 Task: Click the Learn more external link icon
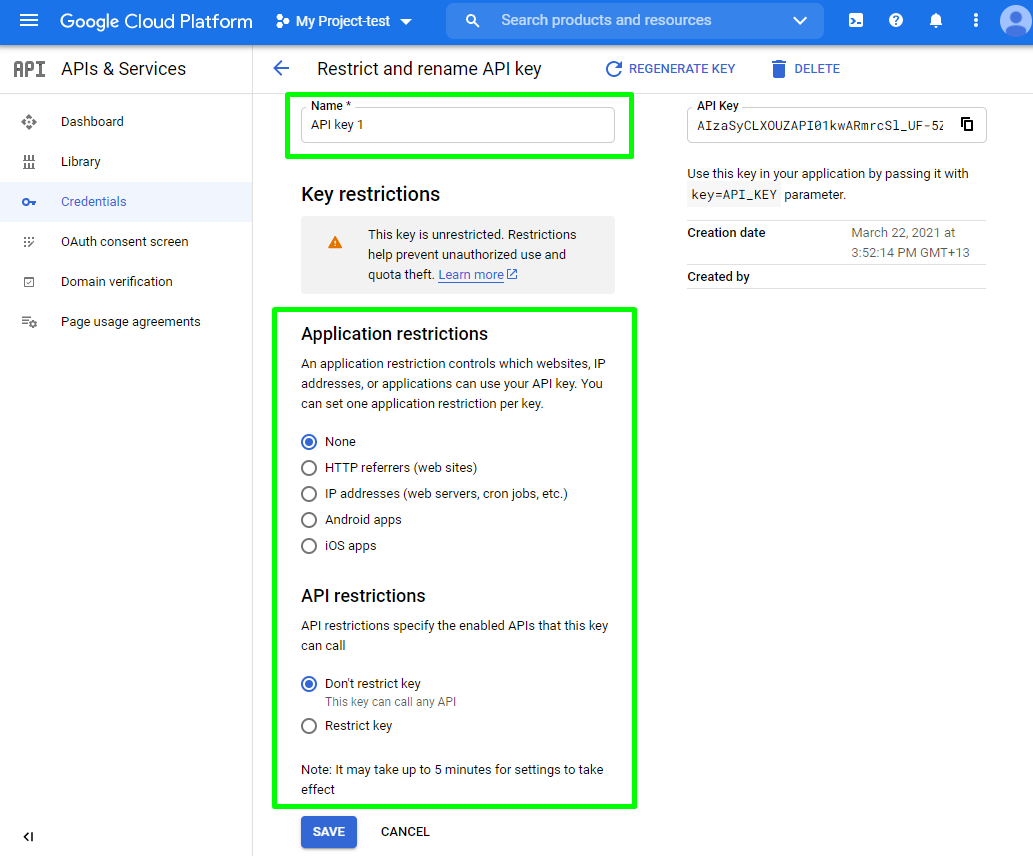click(512, 274)
